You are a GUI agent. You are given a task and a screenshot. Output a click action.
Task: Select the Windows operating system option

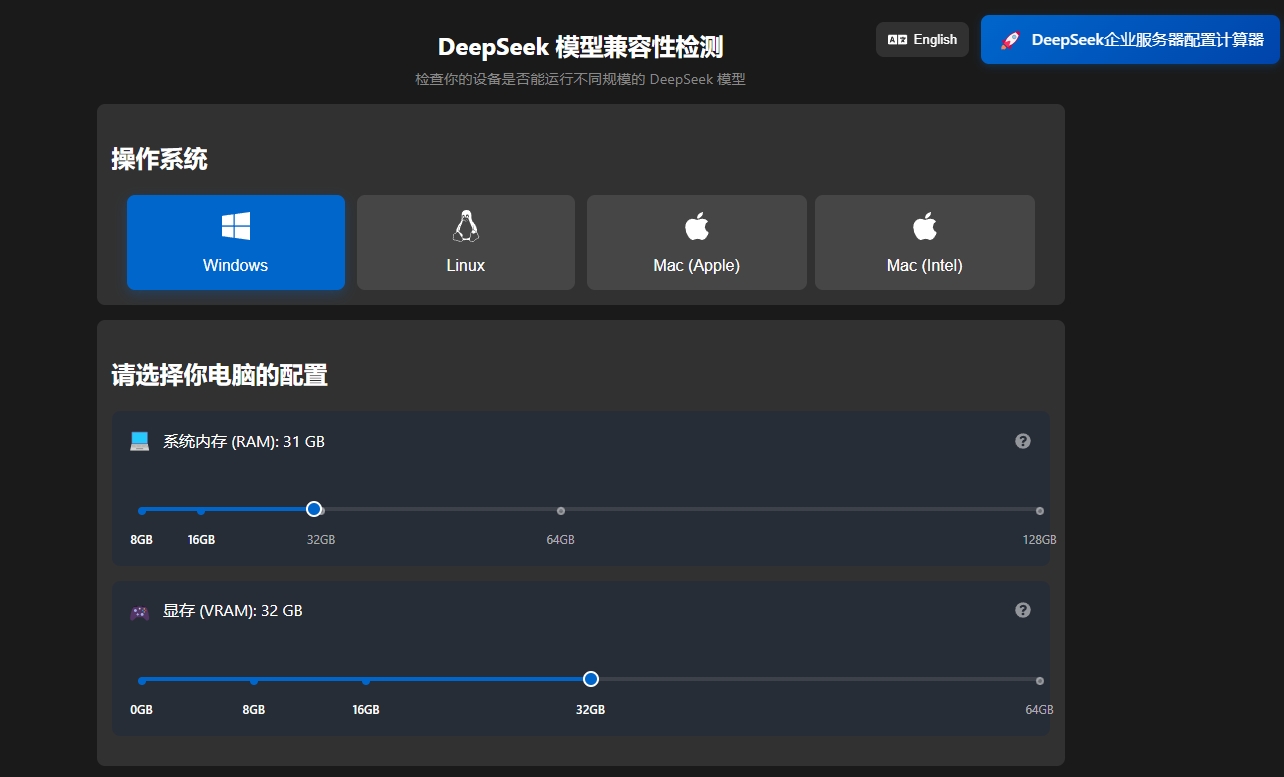[x=235, y=242]
